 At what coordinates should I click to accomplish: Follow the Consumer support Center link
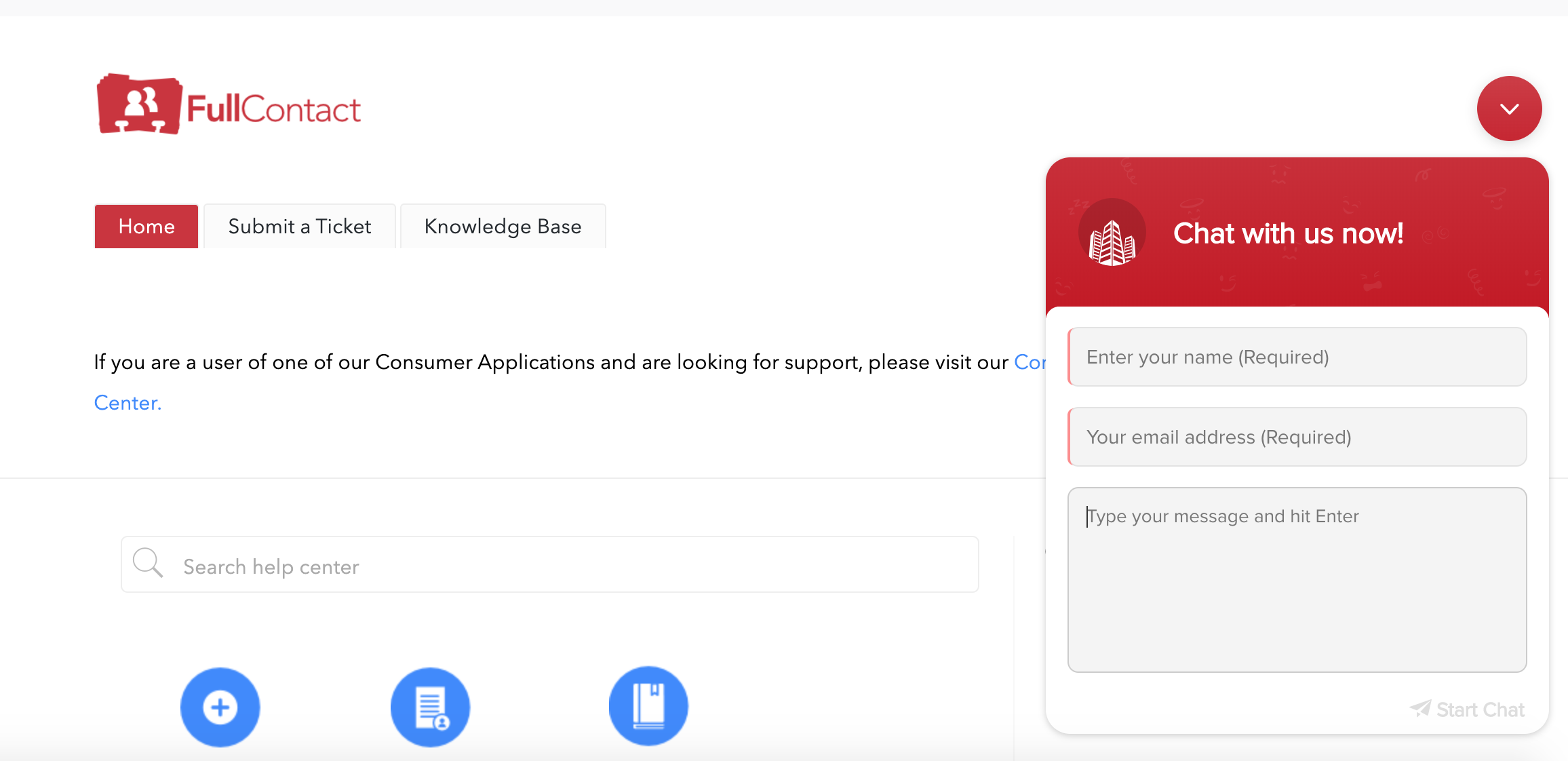128,403
